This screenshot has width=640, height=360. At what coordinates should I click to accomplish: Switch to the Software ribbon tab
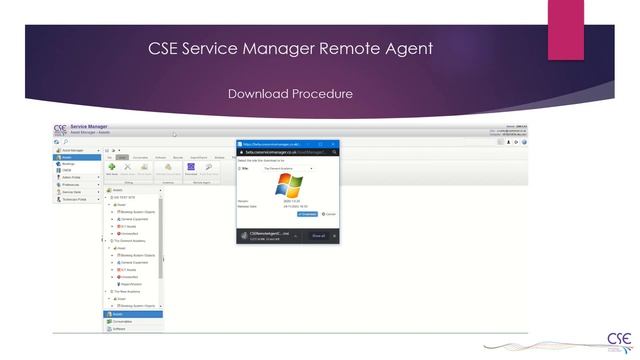point(160,158)
